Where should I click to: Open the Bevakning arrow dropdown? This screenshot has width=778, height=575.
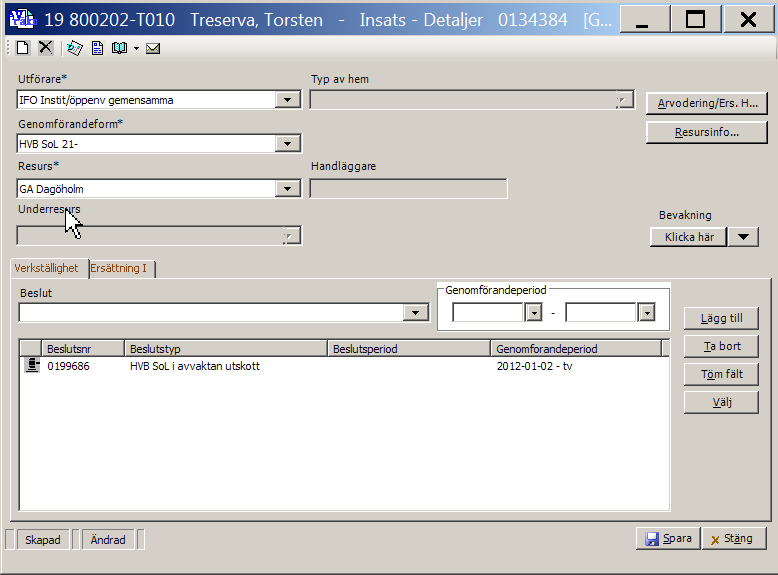tap(743, 237)
